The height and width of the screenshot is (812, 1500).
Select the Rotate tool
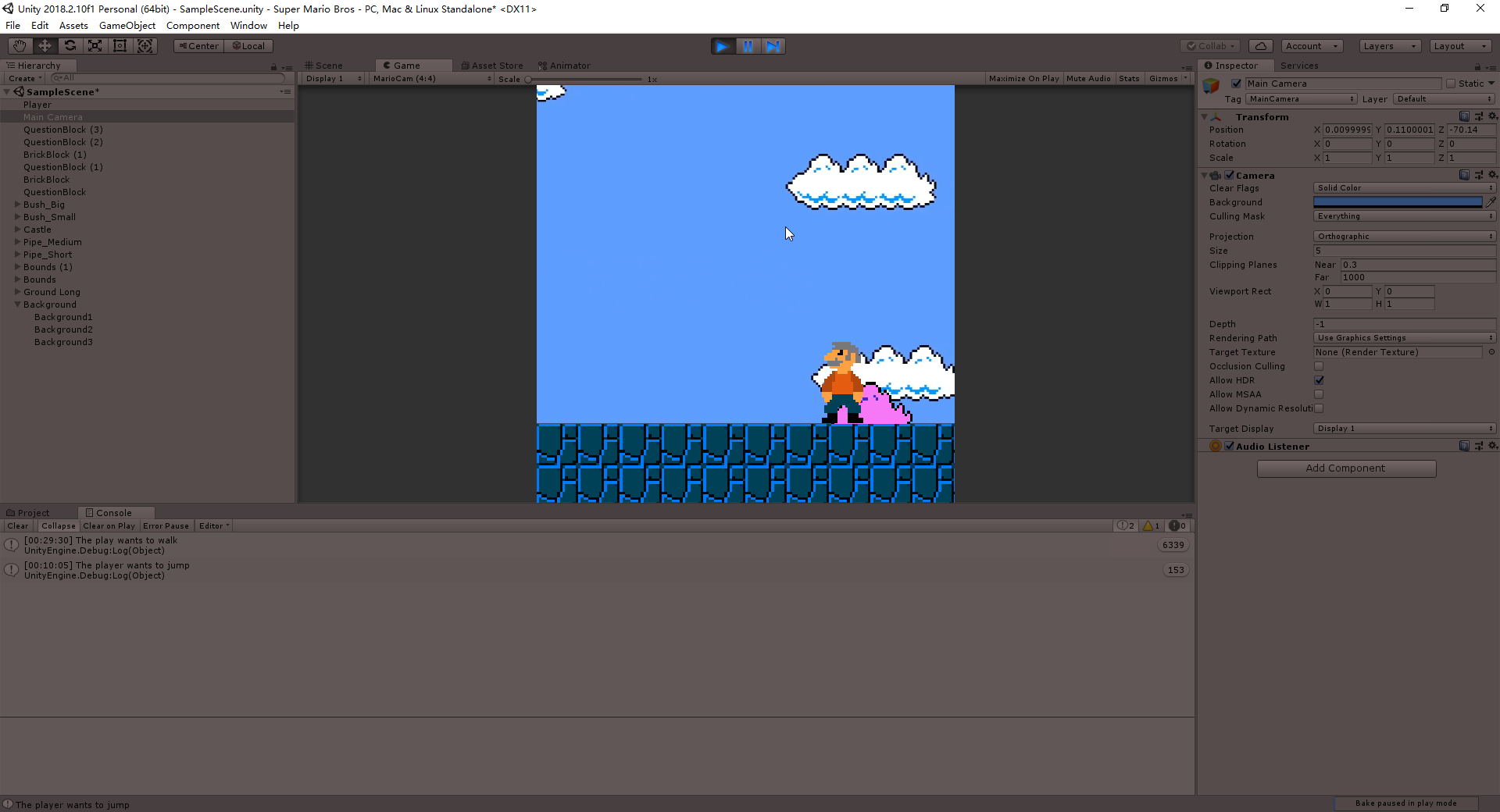coord(70,46)
